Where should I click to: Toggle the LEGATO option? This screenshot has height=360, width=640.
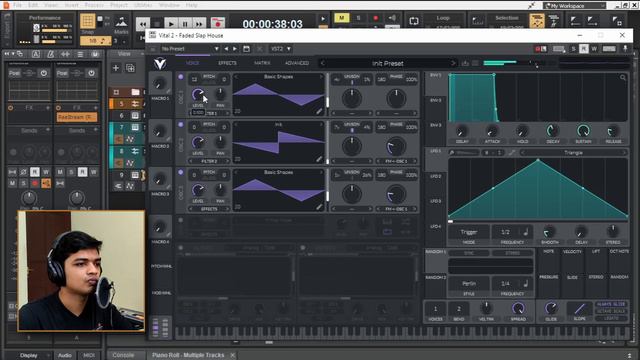pos(611,318)
